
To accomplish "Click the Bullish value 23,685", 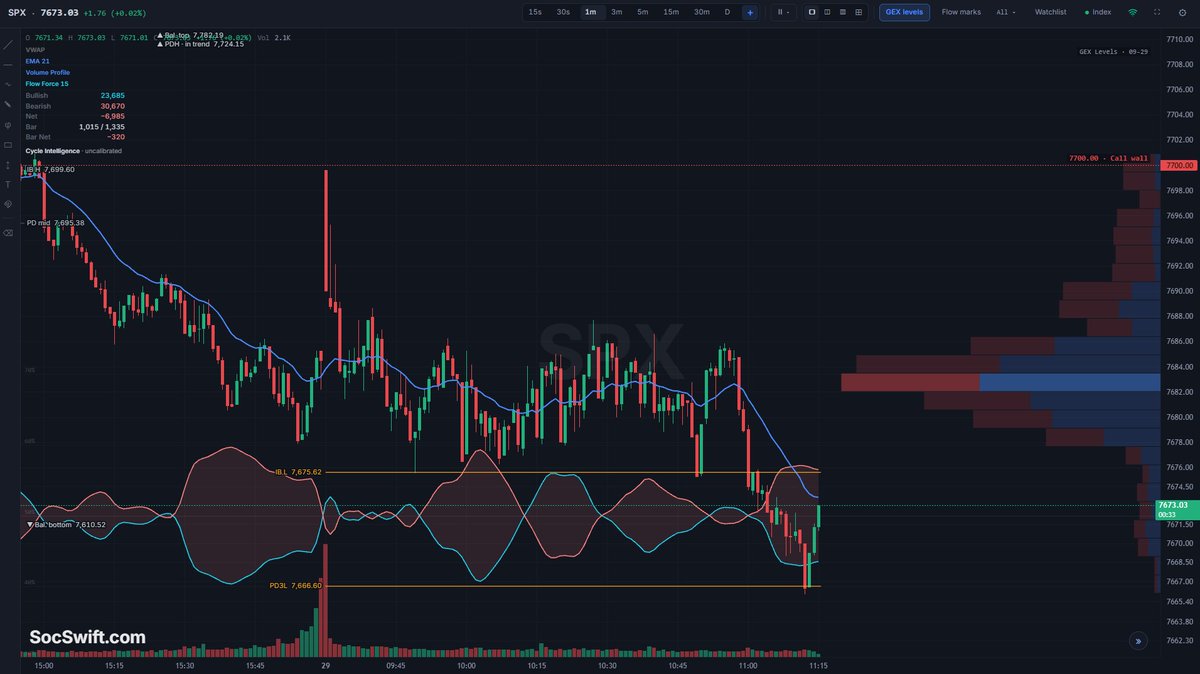I will (x=113, y=95).
